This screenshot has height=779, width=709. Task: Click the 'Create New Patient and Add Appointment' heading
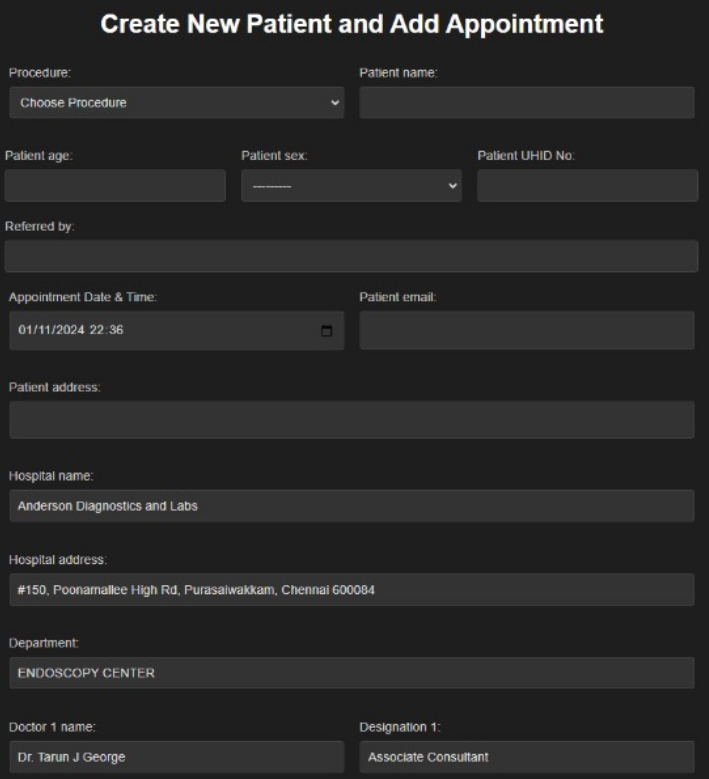tap(353, 24)
